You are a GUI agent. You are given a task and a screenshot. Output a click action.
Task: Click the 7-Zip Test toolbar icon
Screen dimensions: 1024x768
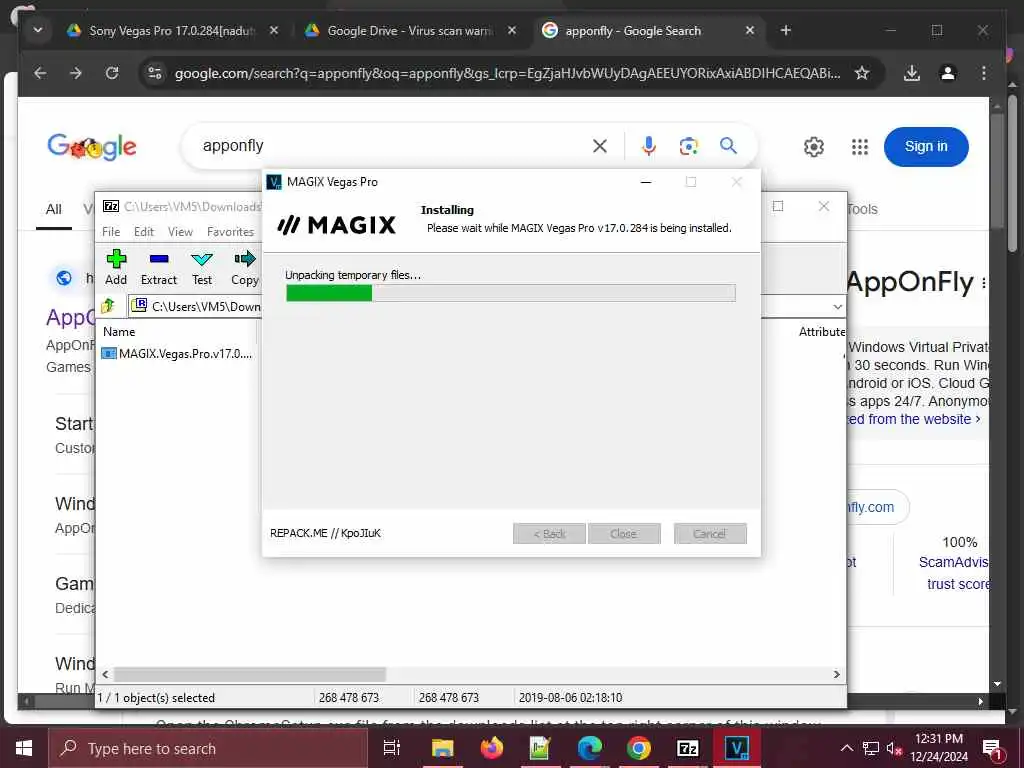point(202,259)
